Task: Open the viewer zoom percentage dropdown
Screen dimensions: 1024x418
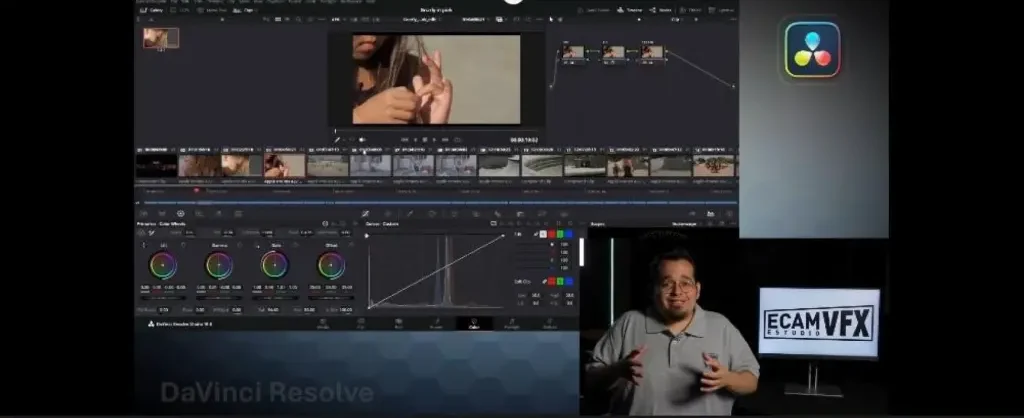Action: pyautogui.click(x=338, y=19)
